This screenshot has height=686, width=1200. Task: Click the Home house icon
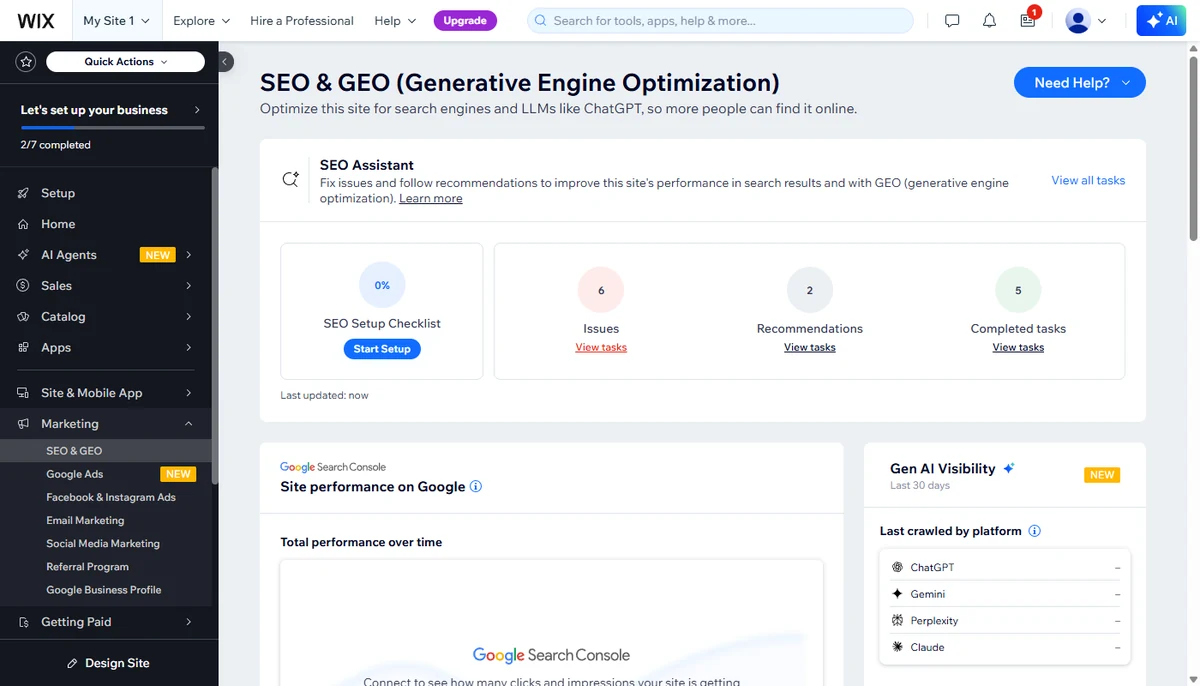[23, 224]
